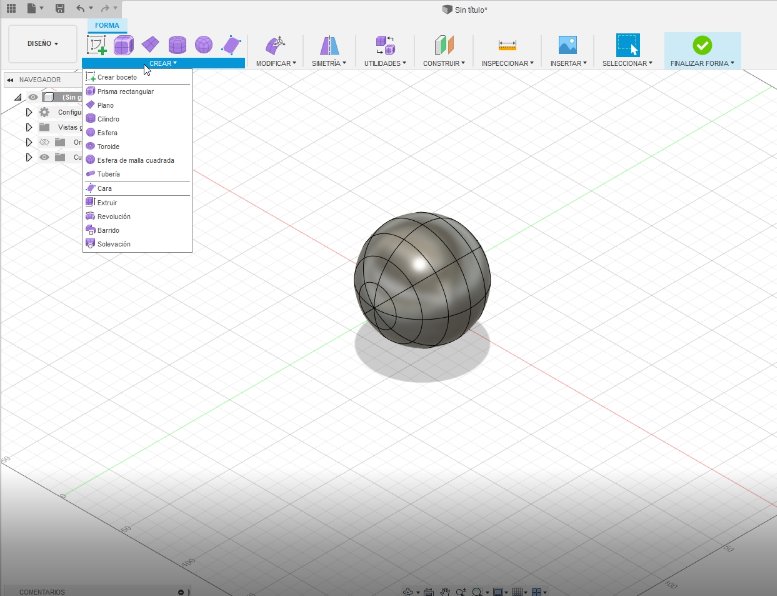Click the save disk icon
This screenshot has height=596, width=777.
point(60,8)
